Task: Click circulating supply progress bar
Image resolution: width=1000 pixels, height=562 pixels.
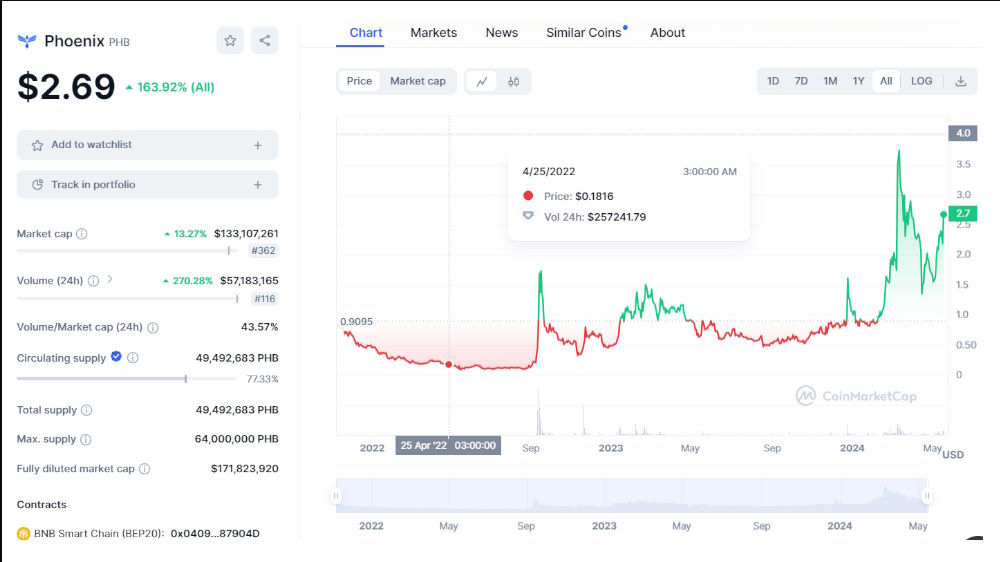Action: (127, 379)
